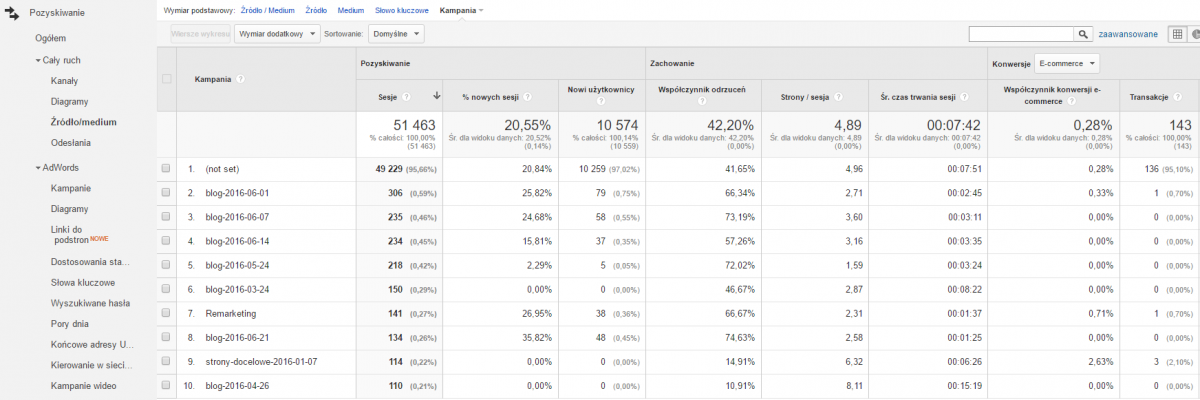Click the 49 229 sessions value
The image size is (1200, 400).
pyautogui.click(x=389, y=169)
